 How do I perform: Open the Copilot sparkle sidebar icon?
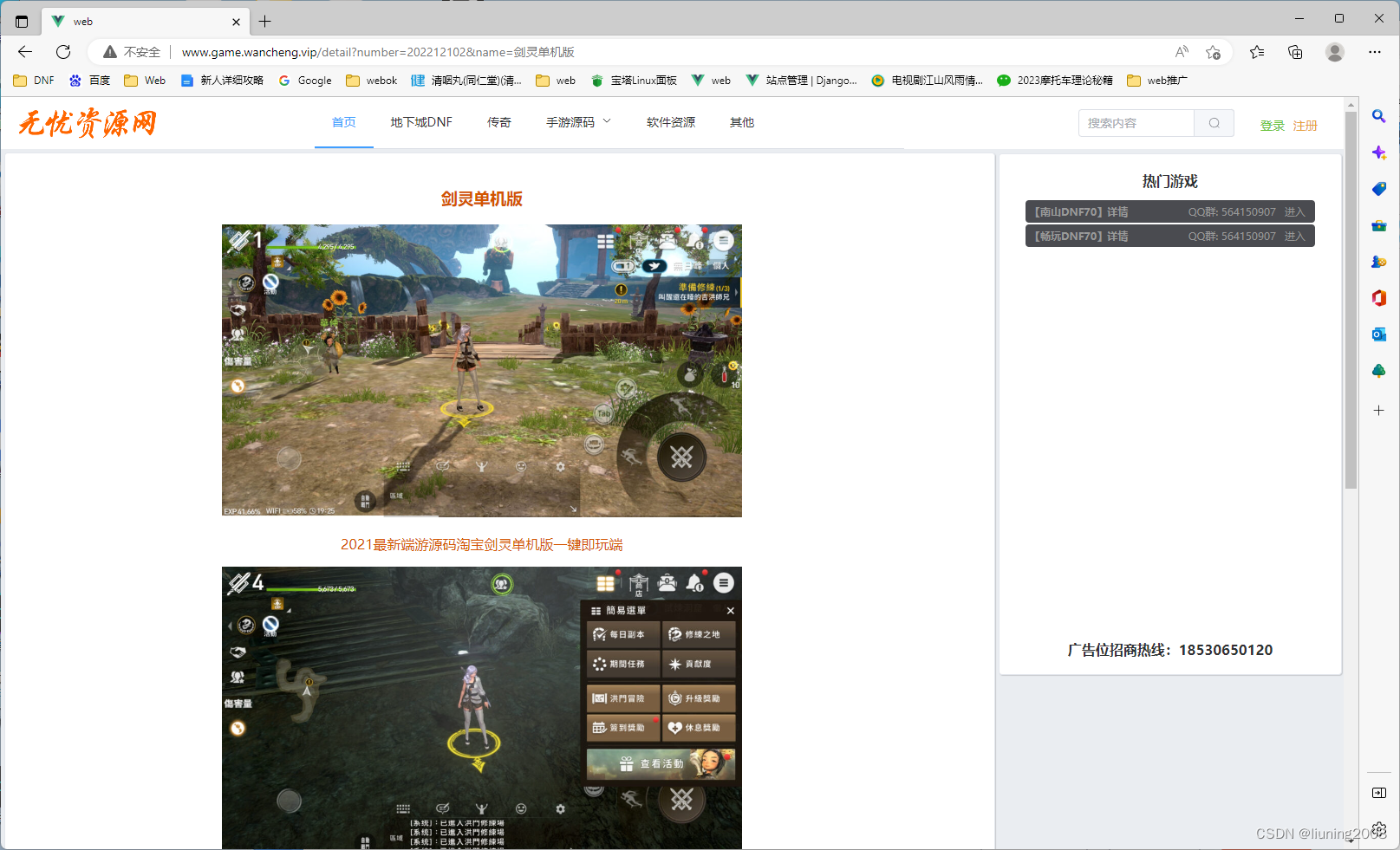click(1378, 152)
